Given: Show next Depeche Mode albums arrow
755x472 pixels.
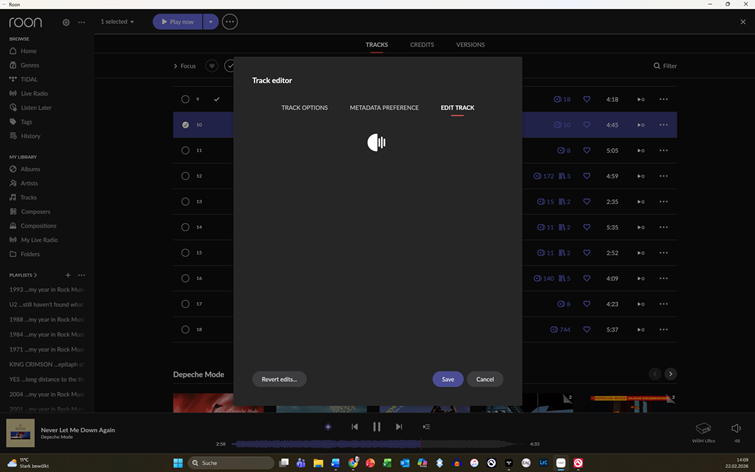Looking at the screenshot, I should pyautogui.click(x=670, y=374).
